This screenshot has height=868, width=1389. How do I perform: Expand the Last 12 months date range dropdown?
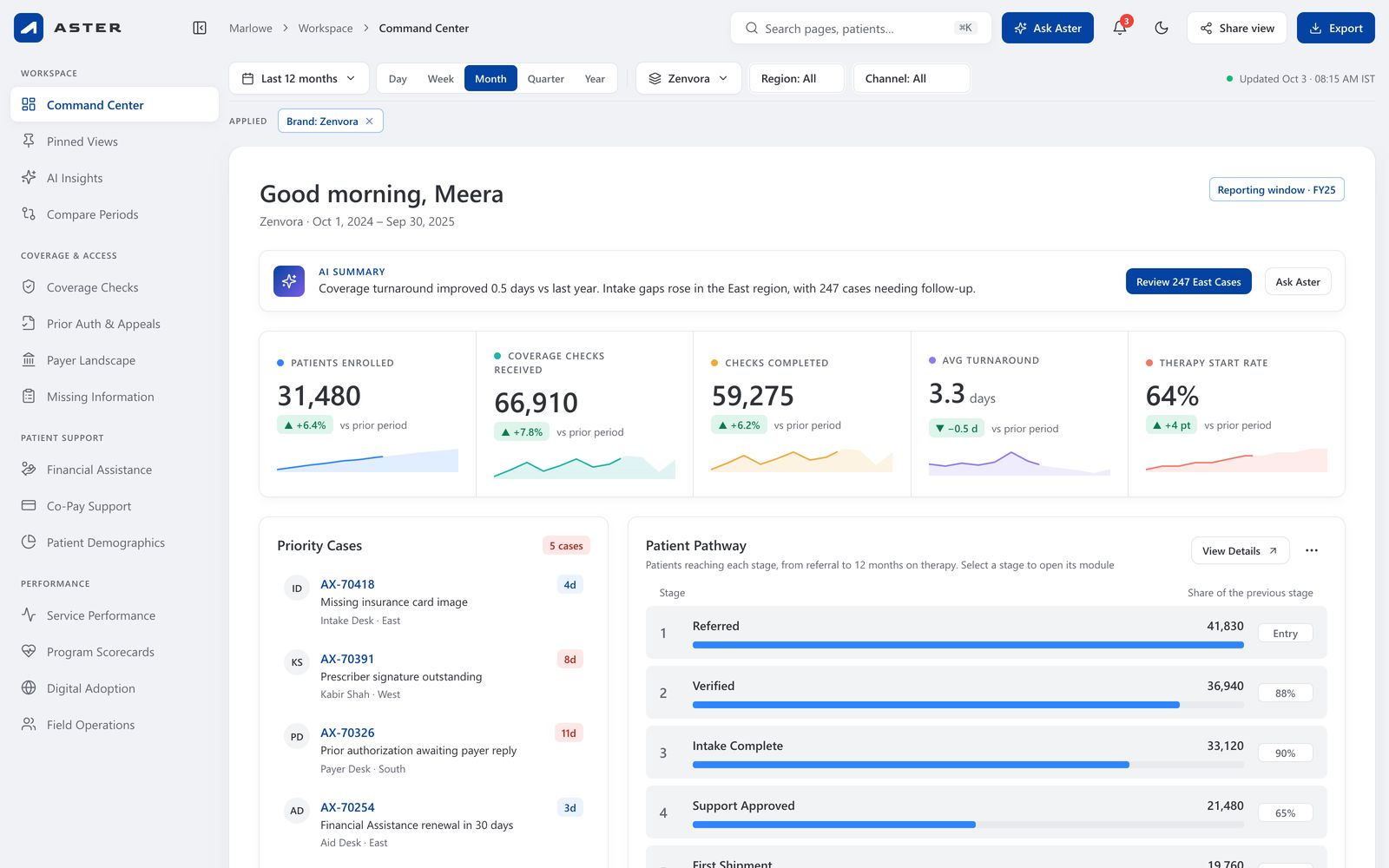pyautogui.click(x=299, y=78)
